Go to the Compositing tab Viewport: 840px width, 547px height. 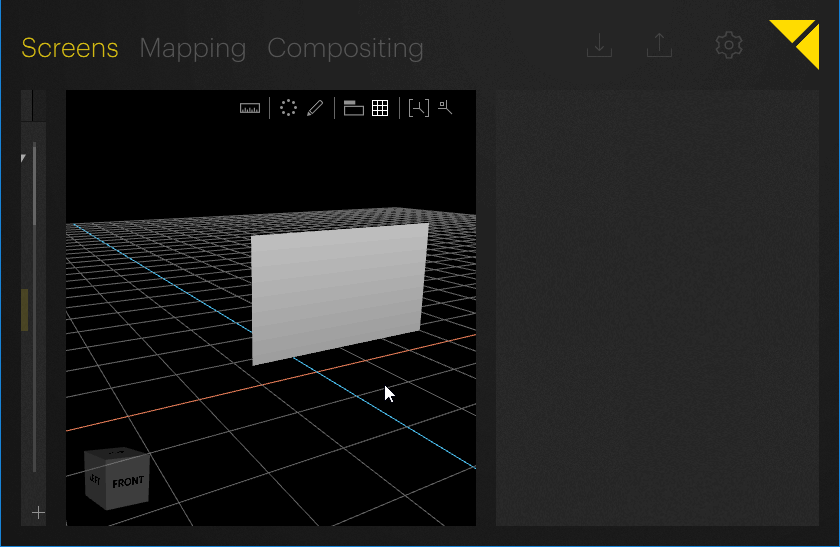(345, 48)
